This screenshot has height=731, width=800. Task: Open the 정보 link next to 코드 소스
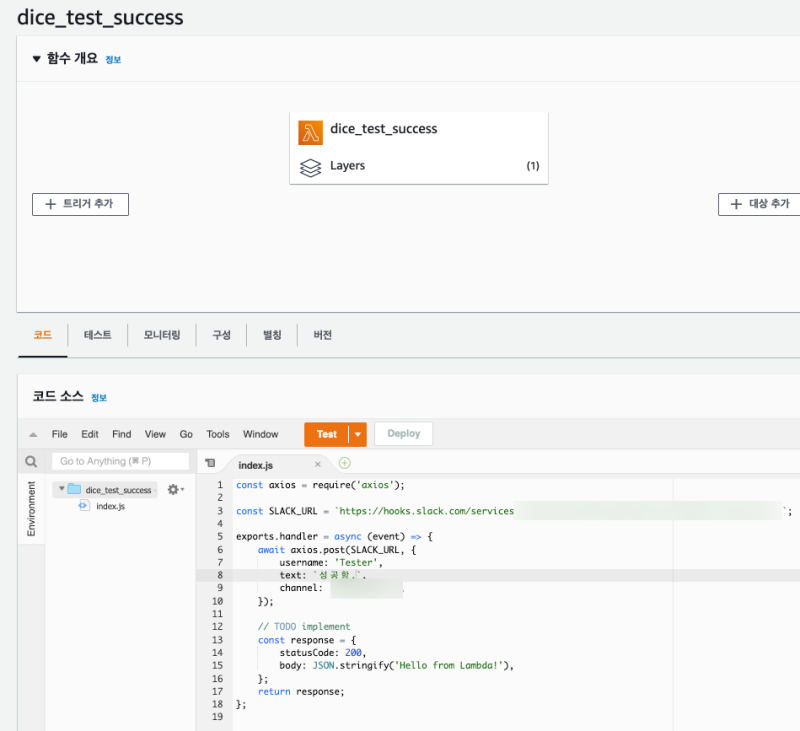(98, 398)
